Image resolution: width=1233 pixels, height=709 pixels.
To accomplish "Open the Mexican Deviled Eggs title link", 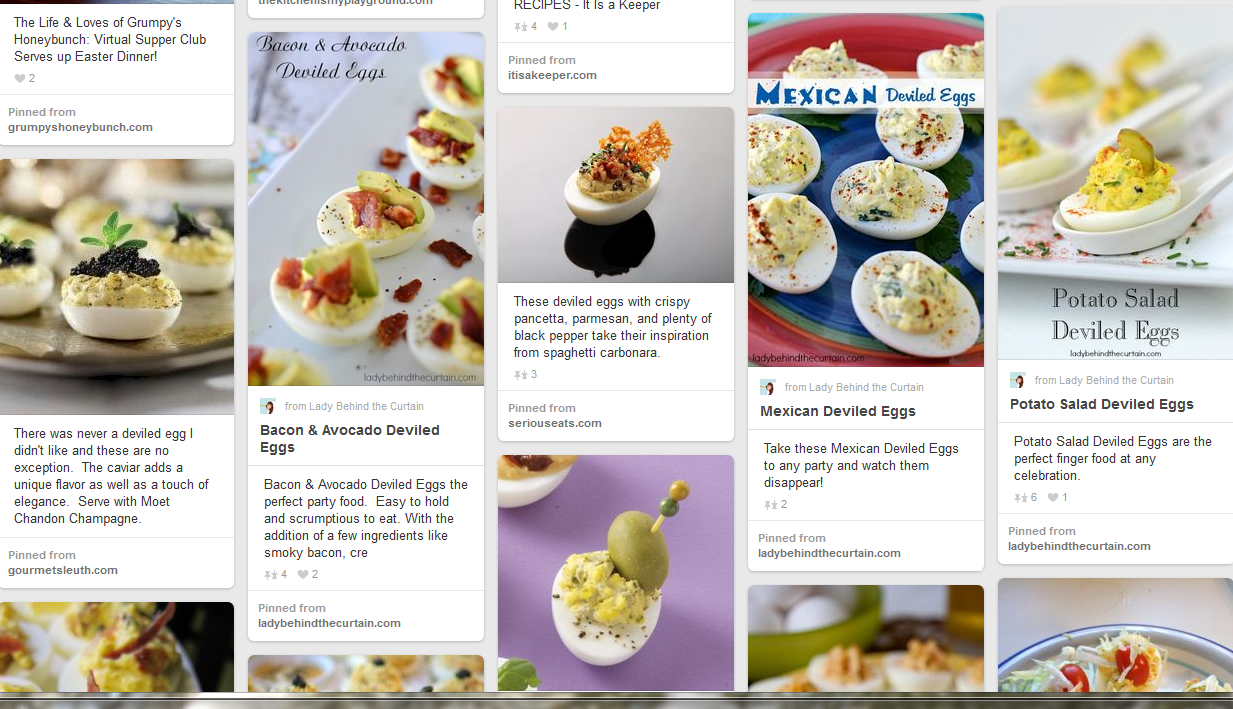I will (838, 411).
